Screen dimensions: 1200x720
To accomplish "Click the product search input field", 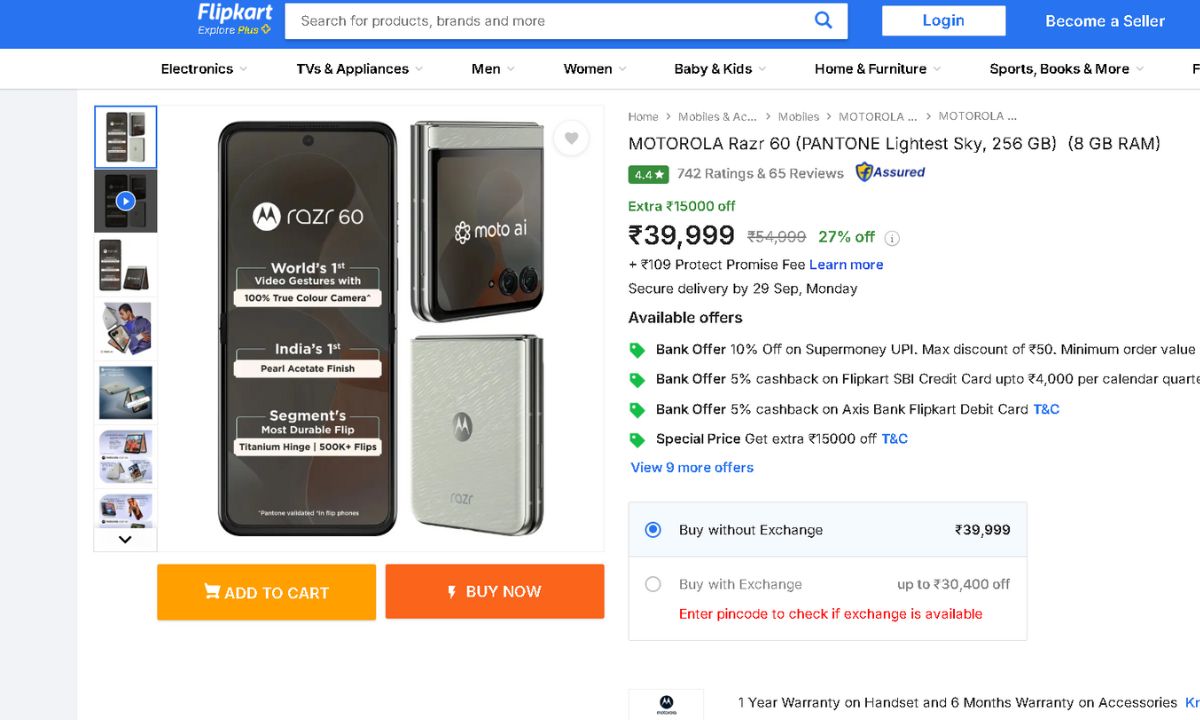I will (x=550, y=20).
